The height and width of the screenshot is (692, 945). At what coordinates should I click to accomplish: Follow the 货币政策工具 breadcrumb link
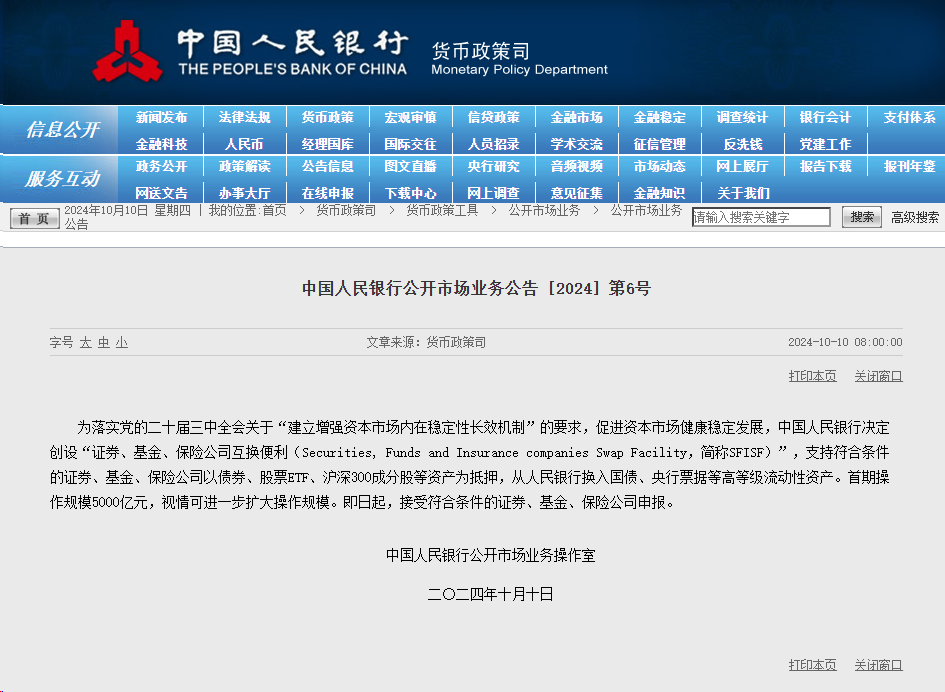(442, 210)
